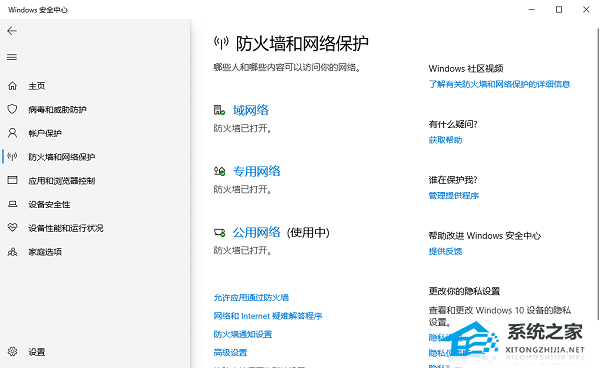Open 网络和 Internet 疑难解答程序
Image resolution: width=600 pixels, height=368 pixels.
tap(268, 316)
